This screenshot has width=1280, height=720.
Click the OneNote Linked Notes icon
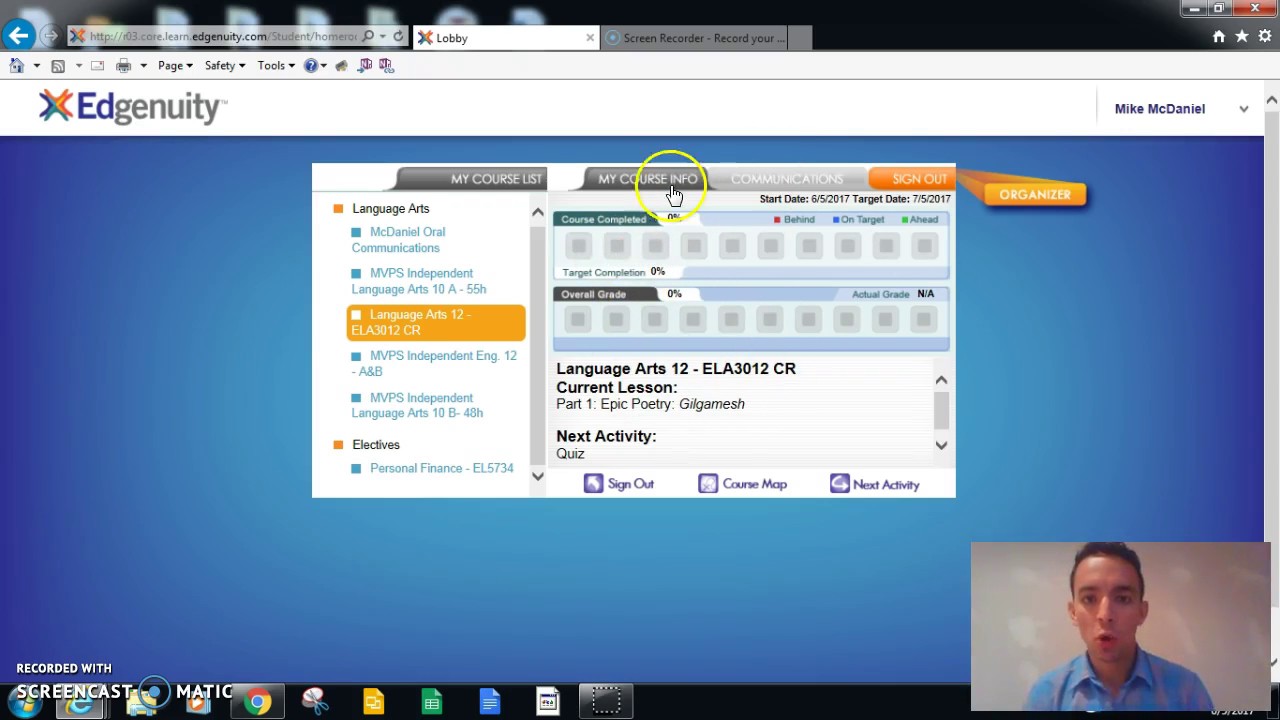coord(387,66)
